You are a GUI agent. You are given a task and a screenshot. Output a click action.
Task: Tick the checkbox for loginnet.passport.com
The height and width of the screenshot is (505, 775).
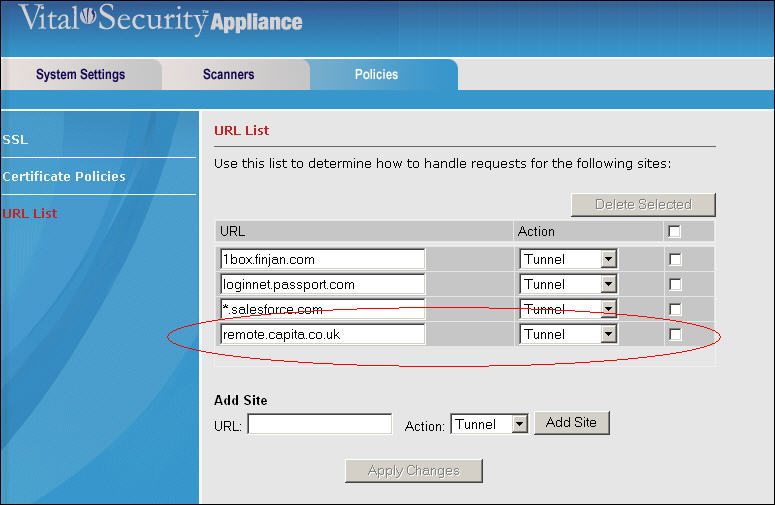(675, 284)
